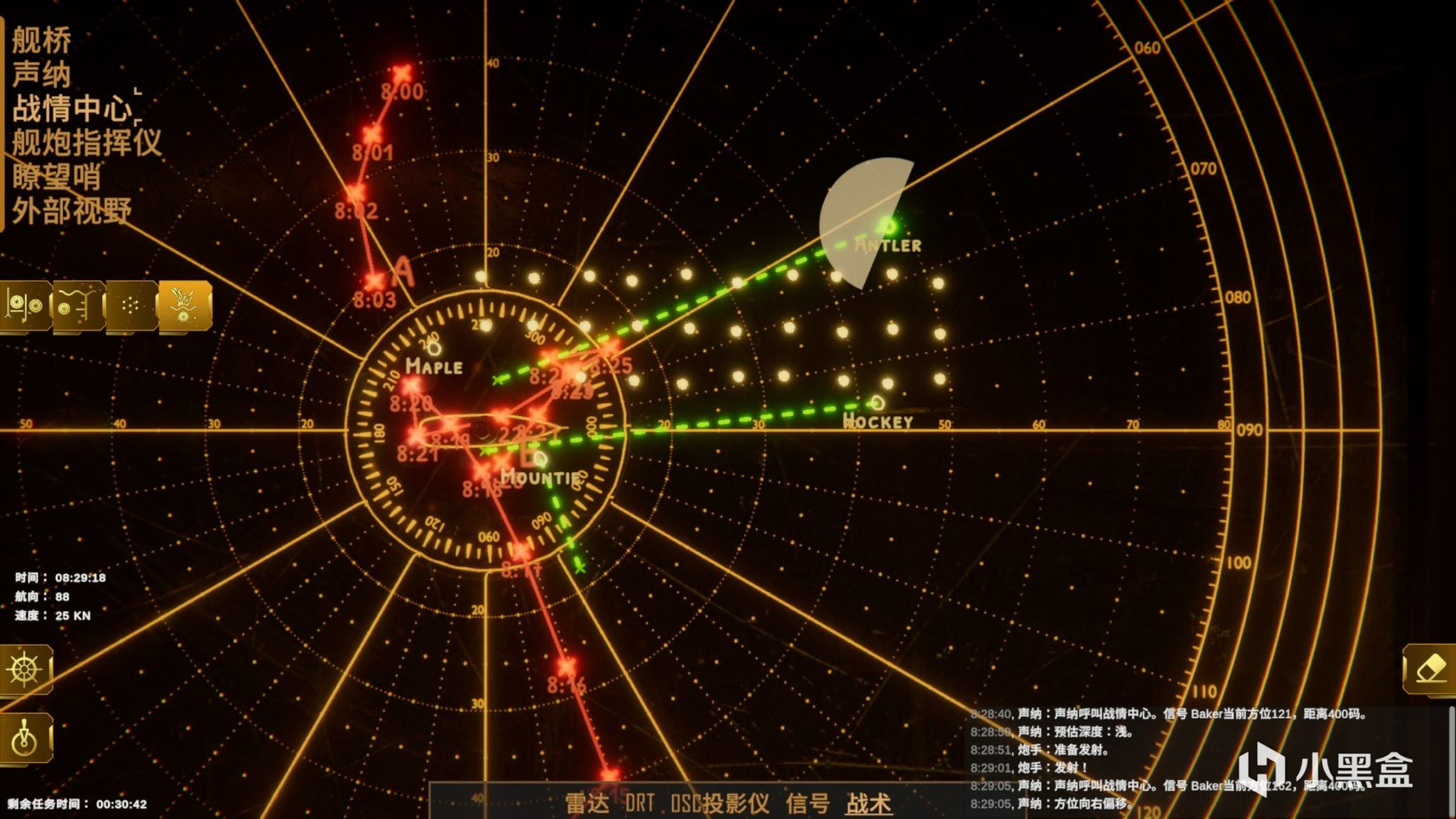Image resolution: width=1456 pixels, height=819 pixels.
Task: Click the Maple escort ship marker
Action: [x=435, y=349]
